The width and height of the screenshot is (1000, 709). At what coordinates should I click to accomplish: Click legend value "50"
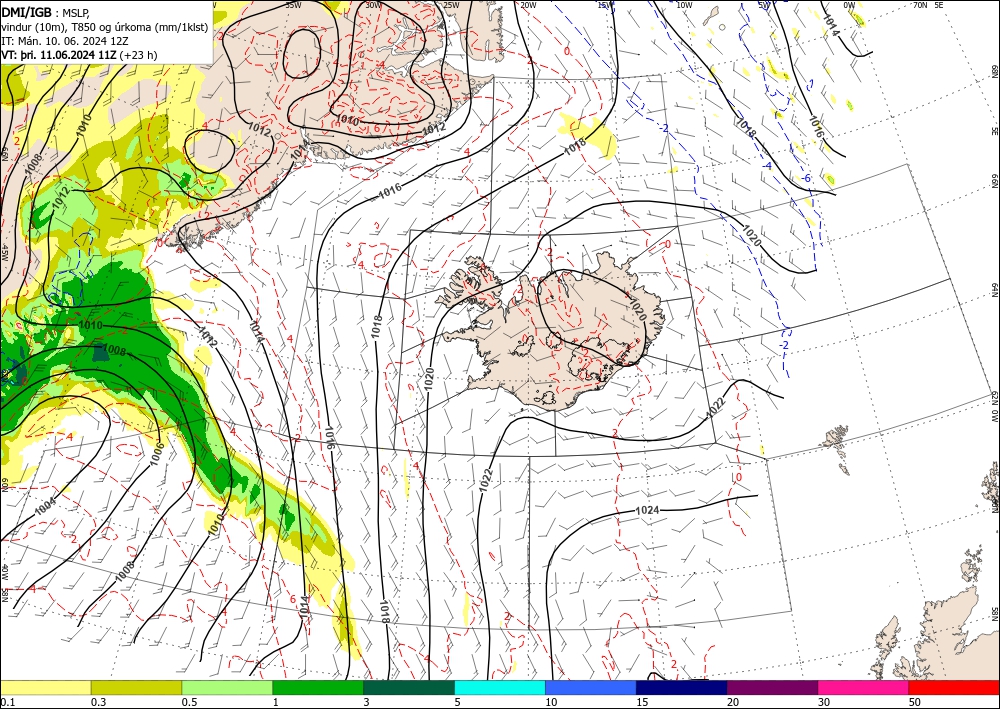[915, 702]
